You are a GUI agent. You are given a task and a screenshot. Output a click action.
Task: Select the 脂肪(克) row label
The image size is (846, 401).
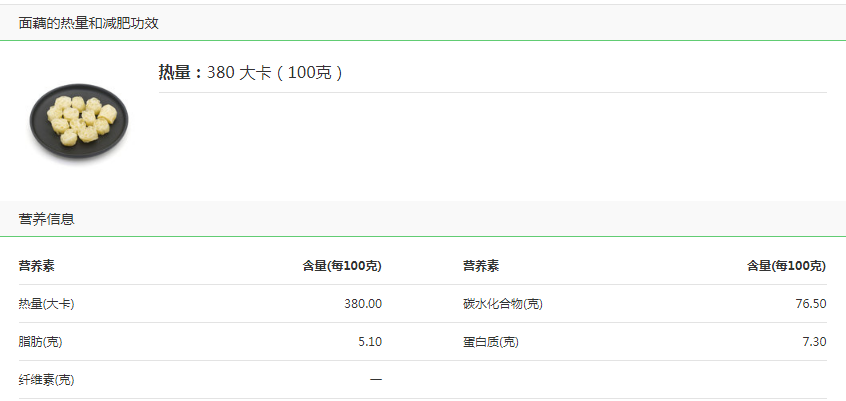pyautogui.click(x=40, y=342)
